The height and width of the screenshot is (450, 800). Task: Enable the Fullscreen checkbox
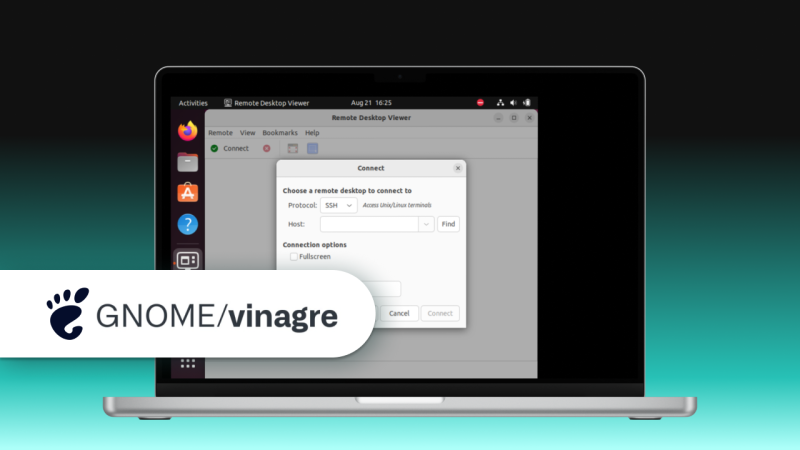294,257
